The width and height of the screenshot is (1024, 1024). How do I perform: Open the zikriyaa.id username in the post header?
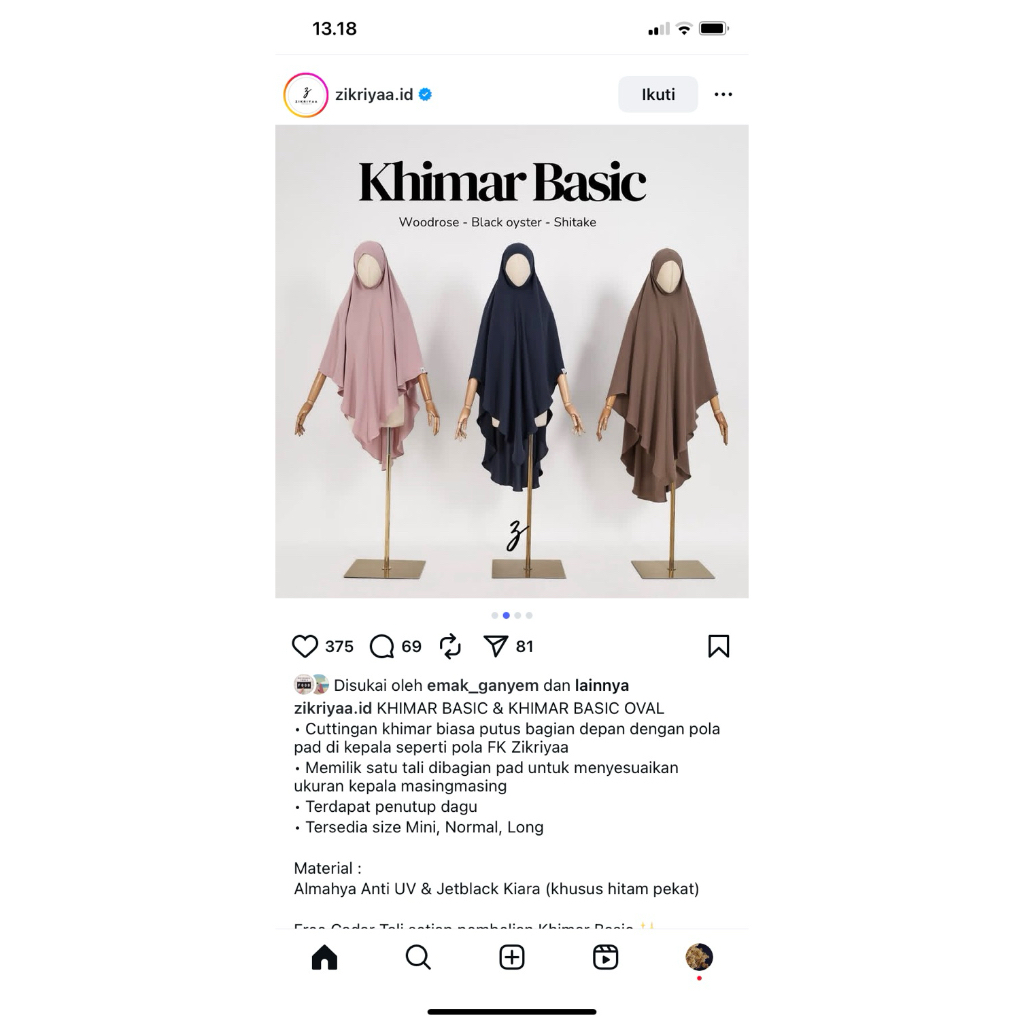point(374,95)
